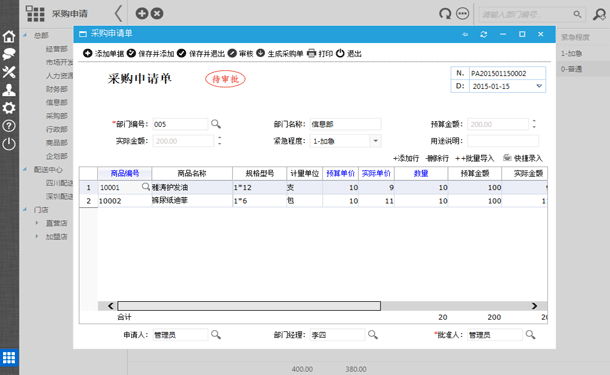Click 添加单据 in the form toolbar
This screenshot has height=375, width=610.
tap(103, 53)
